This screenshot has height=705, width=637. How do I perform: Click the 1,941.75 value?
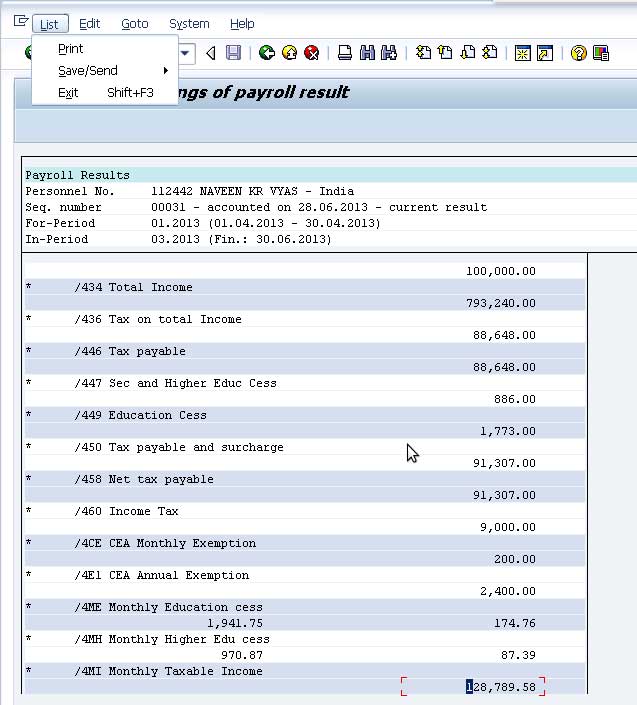click(235, 623)
